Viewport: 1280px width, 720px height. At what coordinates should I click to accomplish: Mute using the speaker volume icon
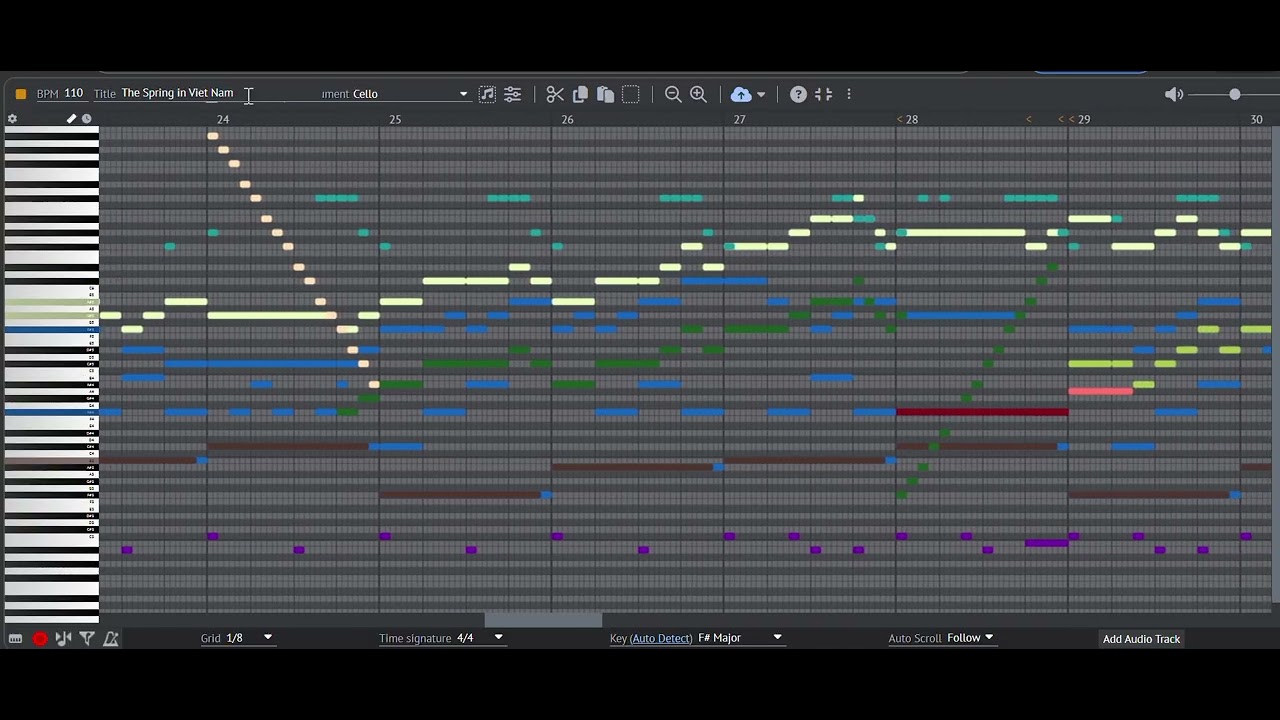(1174, 94)
